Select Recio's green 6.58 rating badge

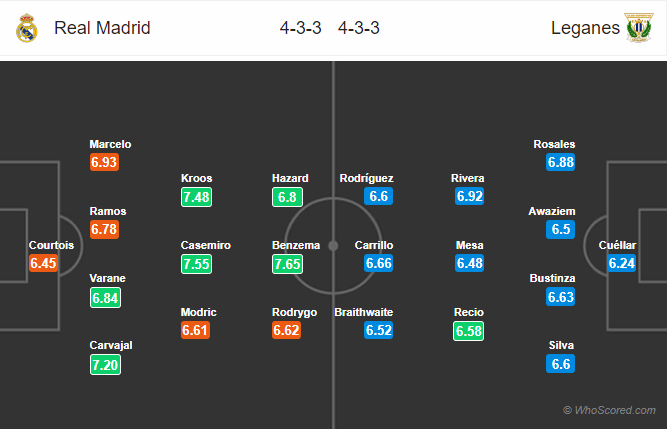(x=469, y=331)
